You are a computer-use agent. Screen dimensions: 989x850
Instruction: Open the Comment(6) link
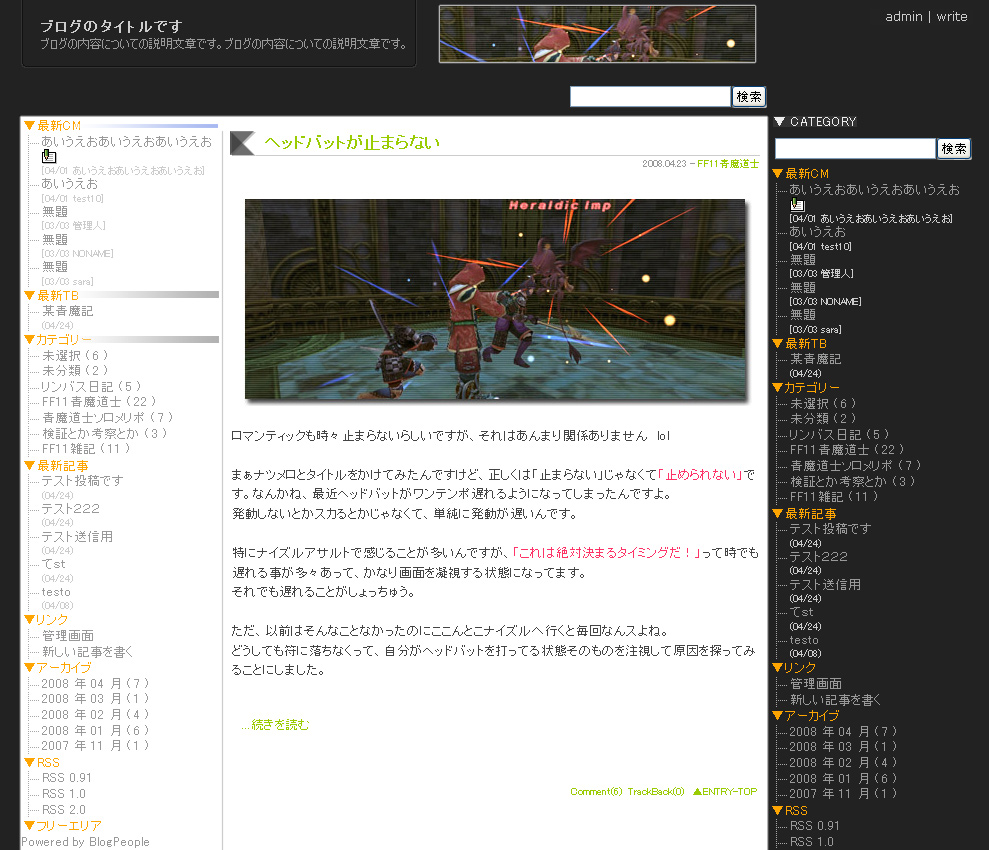596,791
